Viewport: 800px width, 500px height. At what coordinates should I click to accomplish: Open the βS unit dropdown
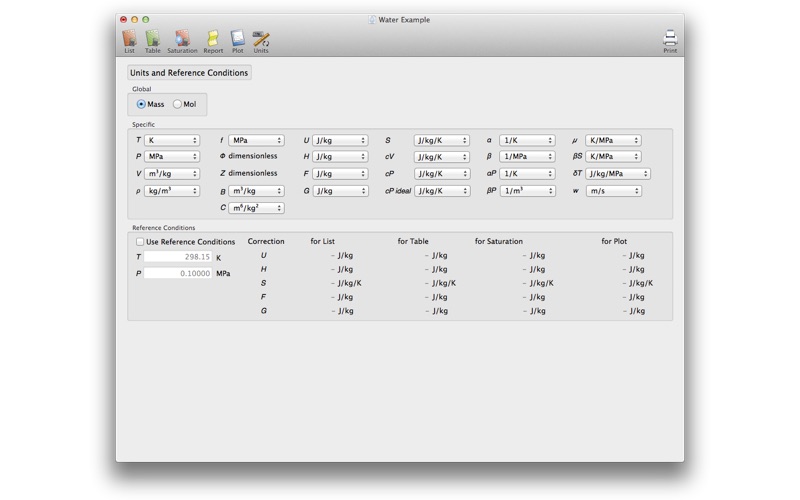(x=613, y=157)
